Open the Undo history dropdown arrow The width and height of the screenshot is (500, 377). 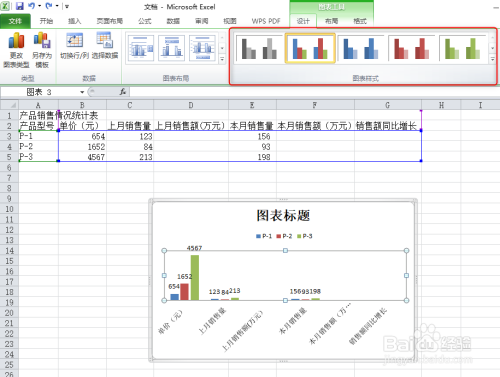coord(39,6)
